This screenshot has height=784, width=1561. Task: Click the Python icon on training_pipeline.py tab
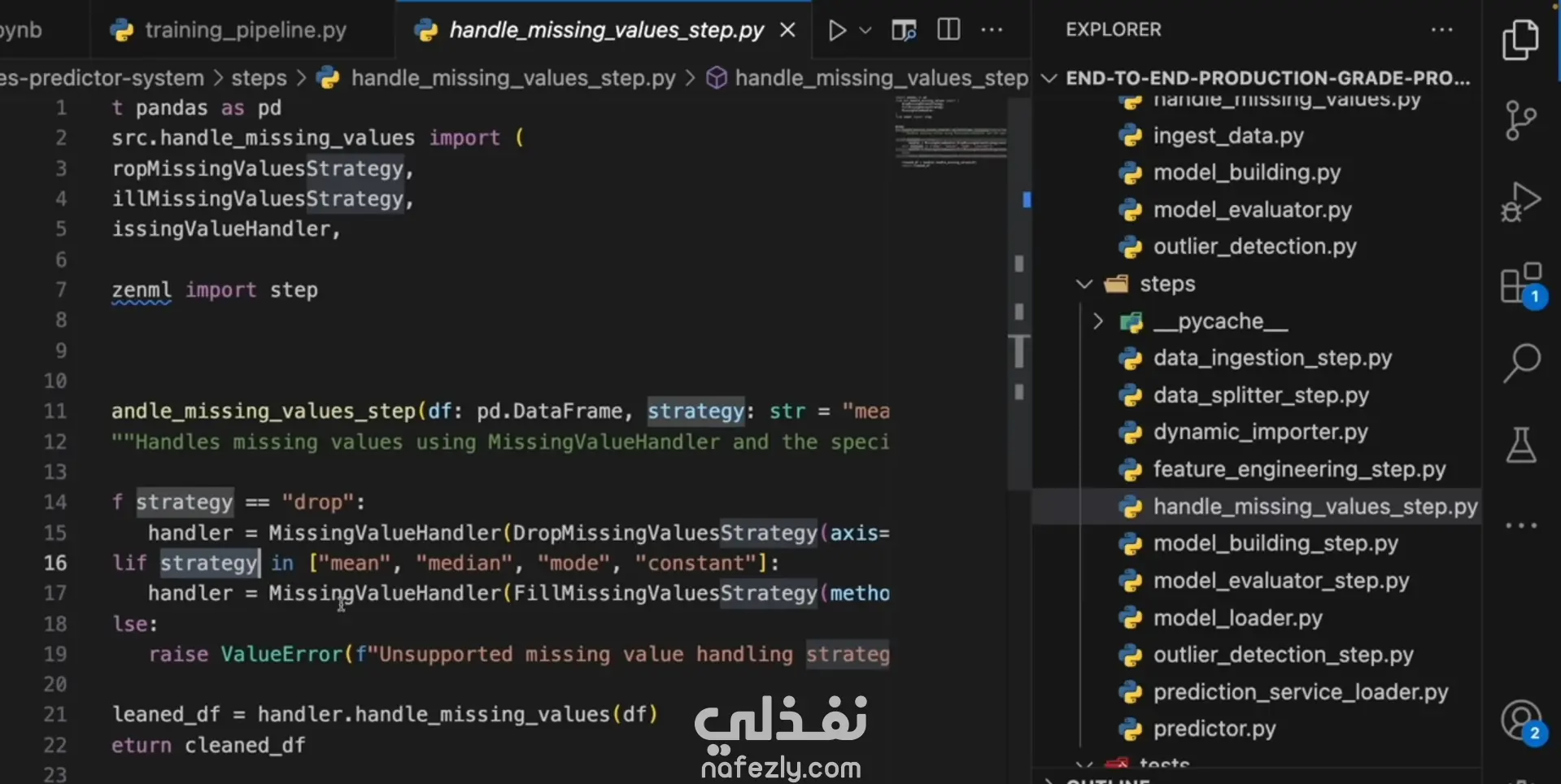[122, 31]
